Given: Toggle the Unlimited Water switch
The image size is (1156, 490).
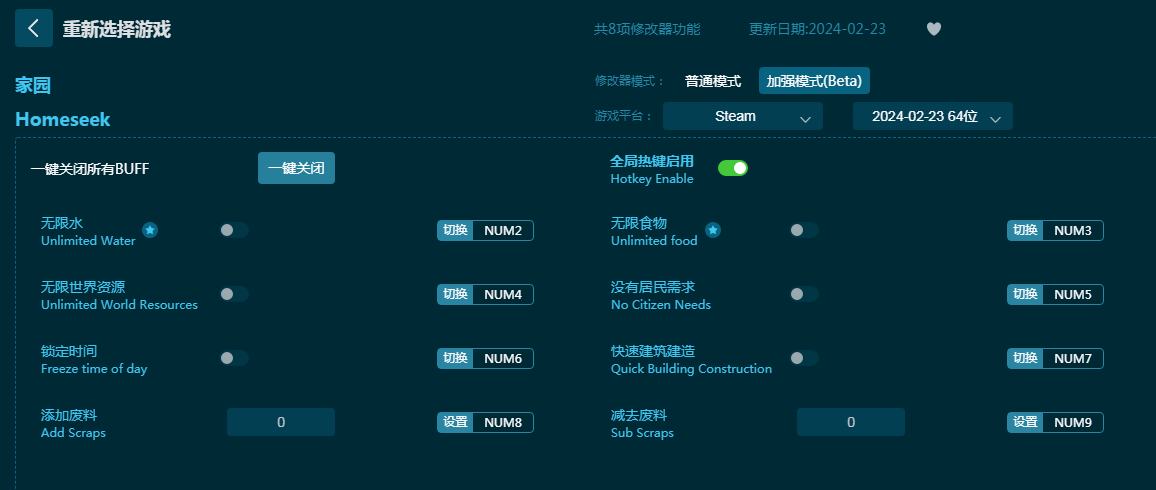Looking at the screenshot, I should point(234,230).
